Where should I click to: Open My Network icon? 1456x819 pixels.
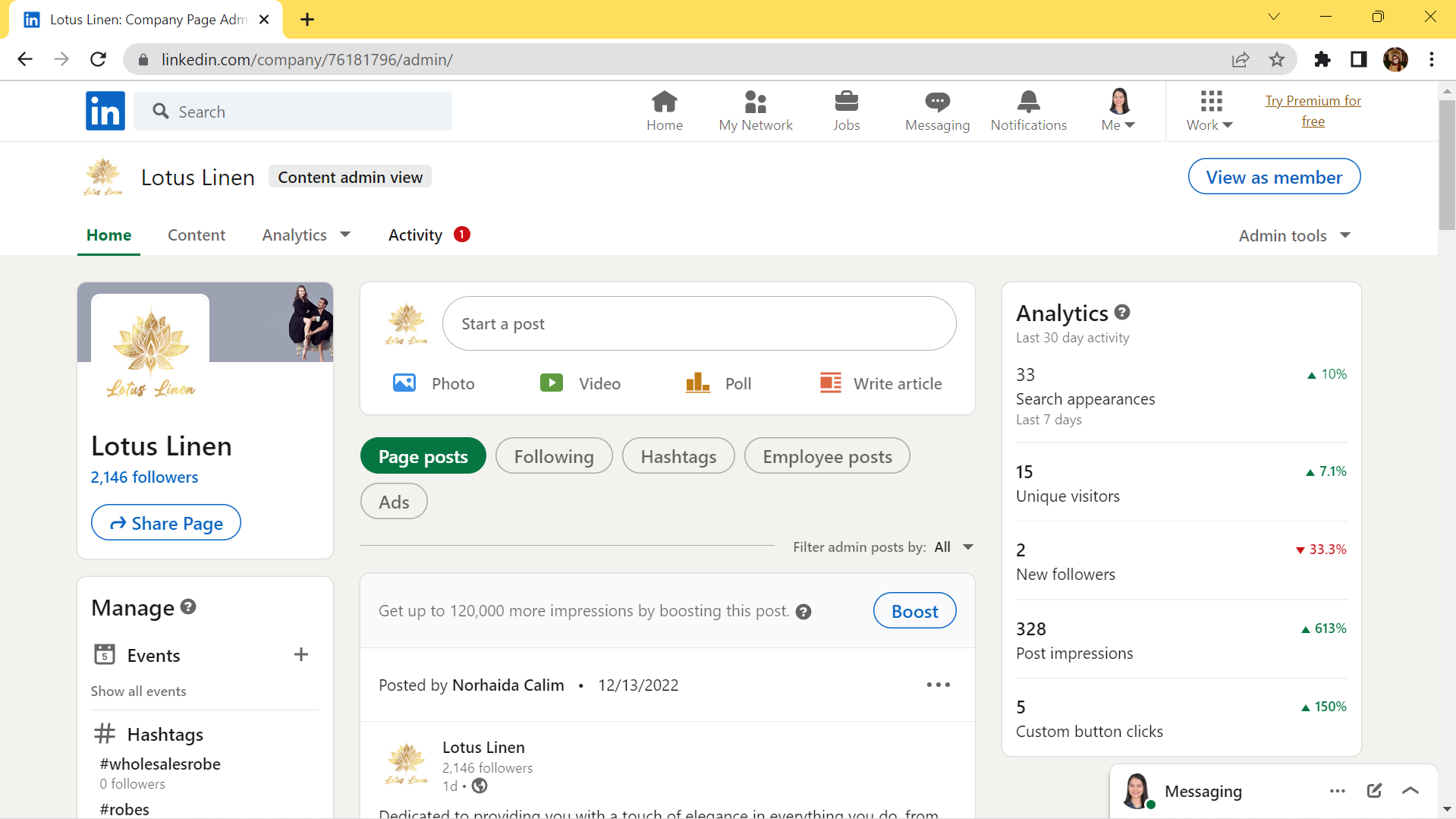click(756, 102)
